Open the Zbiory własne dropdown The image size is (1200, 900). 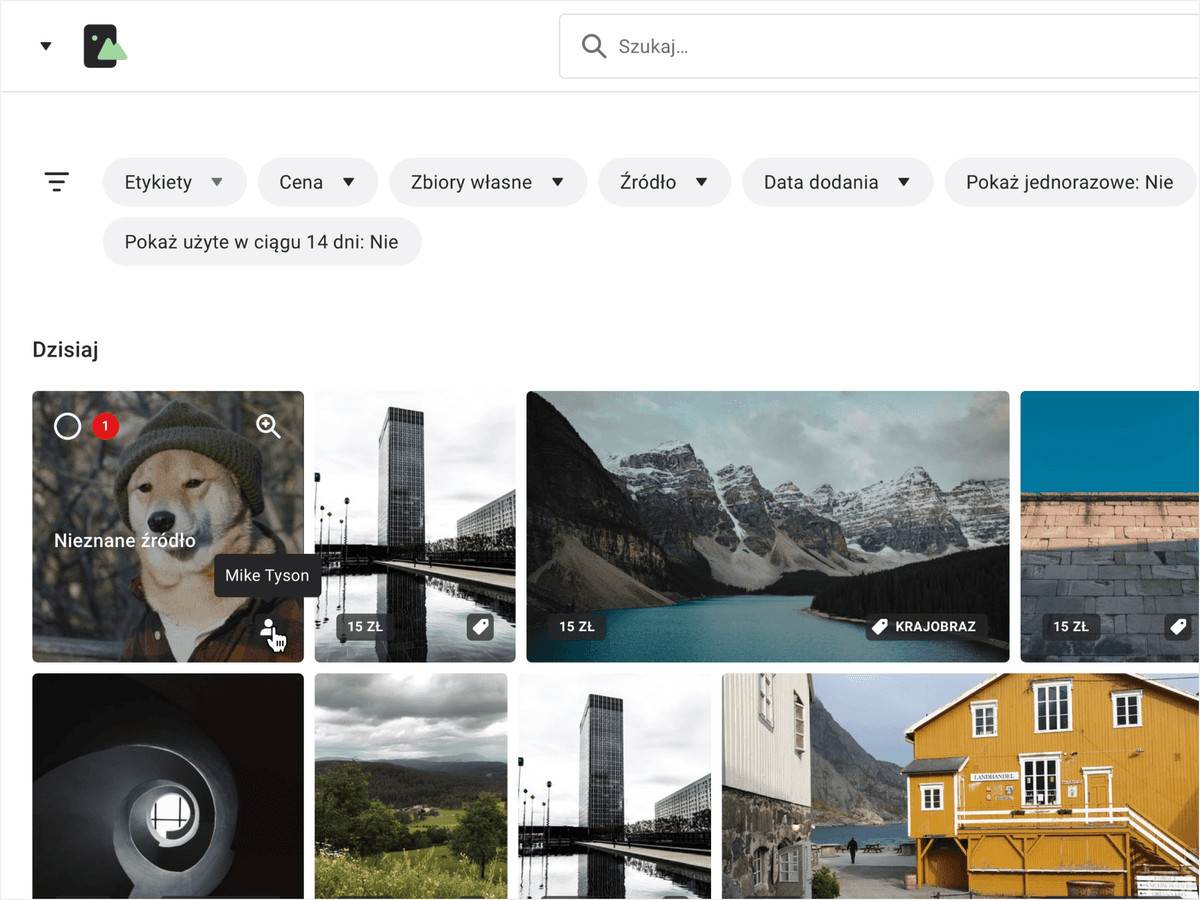[x=488, y=182]
